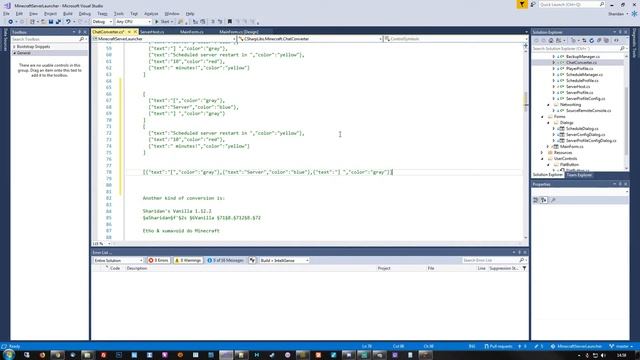
Task: Open the Analyze menu
Action: coord(151,13)
